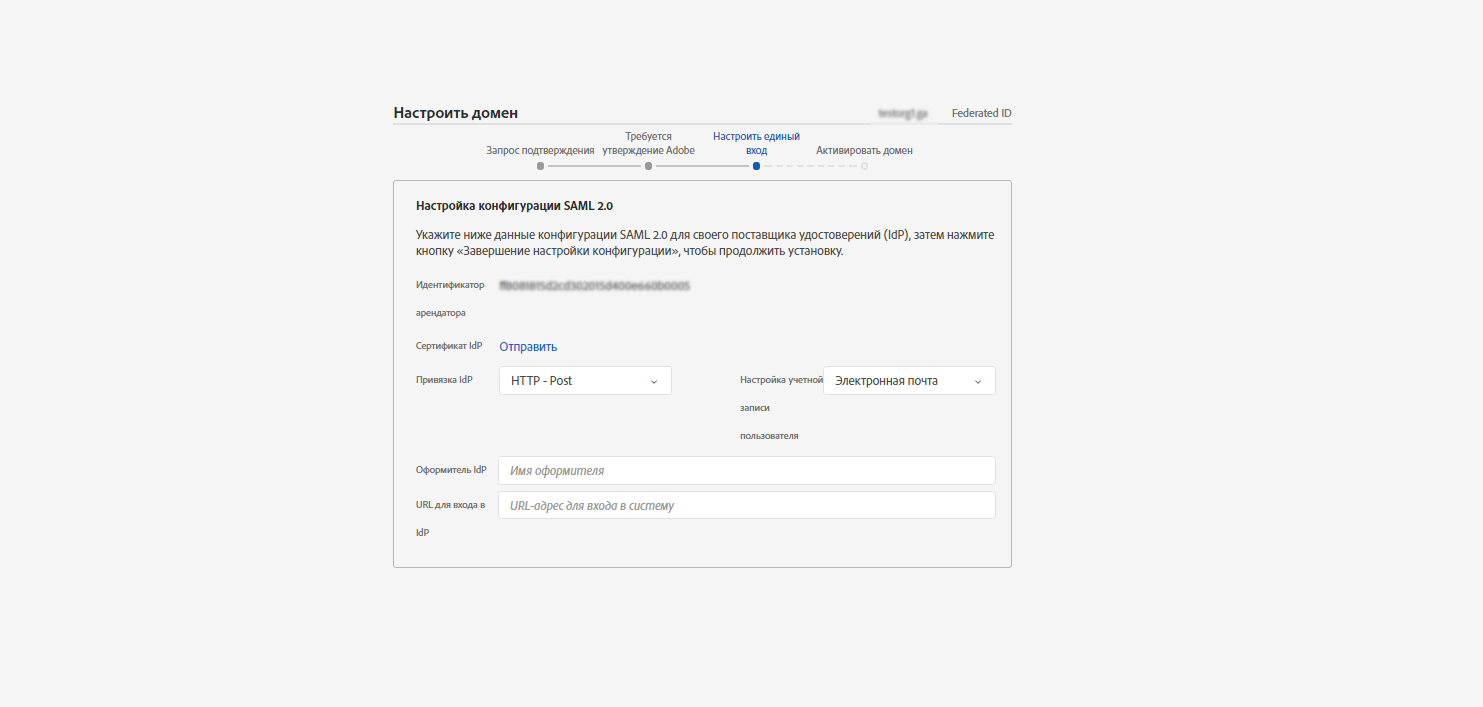This screenshot has height=707, width=1483.
Task: Click the Оформитель IdP label
Action: [451, 470]
